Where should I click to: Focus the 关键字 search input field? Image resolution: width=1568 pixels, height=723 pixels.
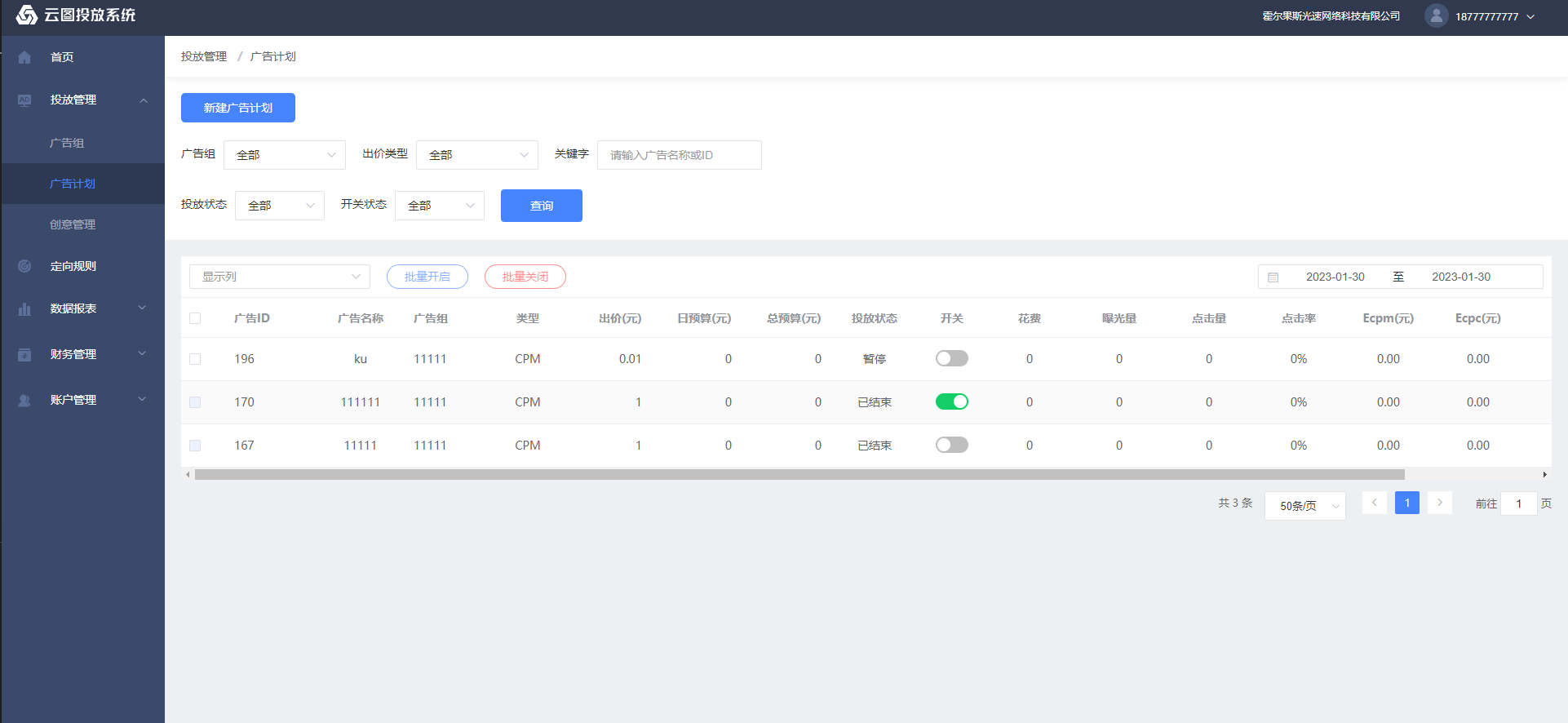(x=680, y=155)
